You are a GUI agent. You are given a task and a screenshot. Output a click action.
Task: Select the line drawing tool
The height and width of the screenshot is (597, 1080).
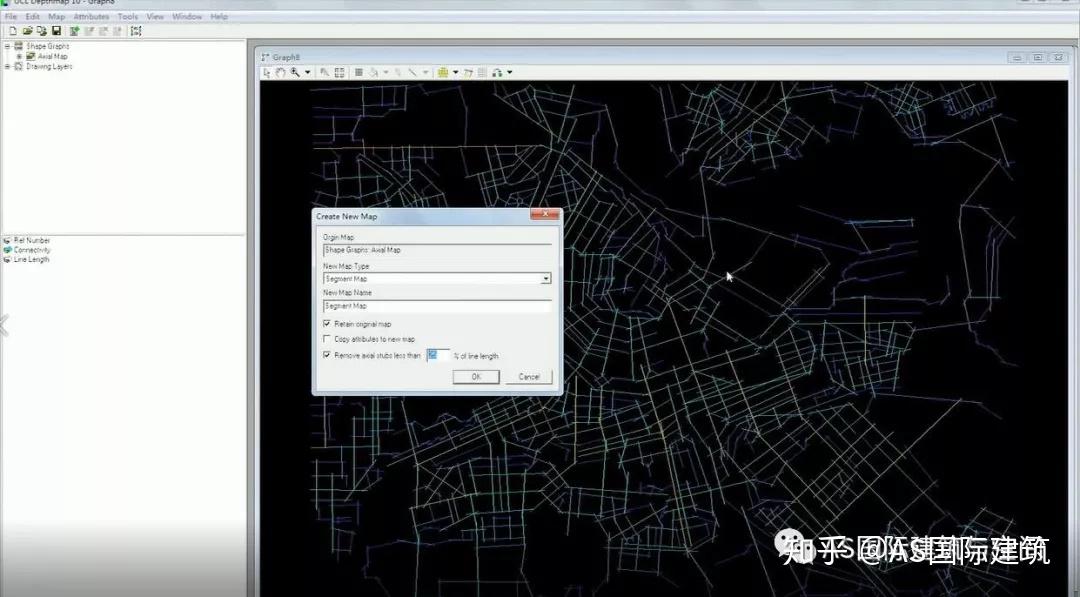click(x=412, y=72)
